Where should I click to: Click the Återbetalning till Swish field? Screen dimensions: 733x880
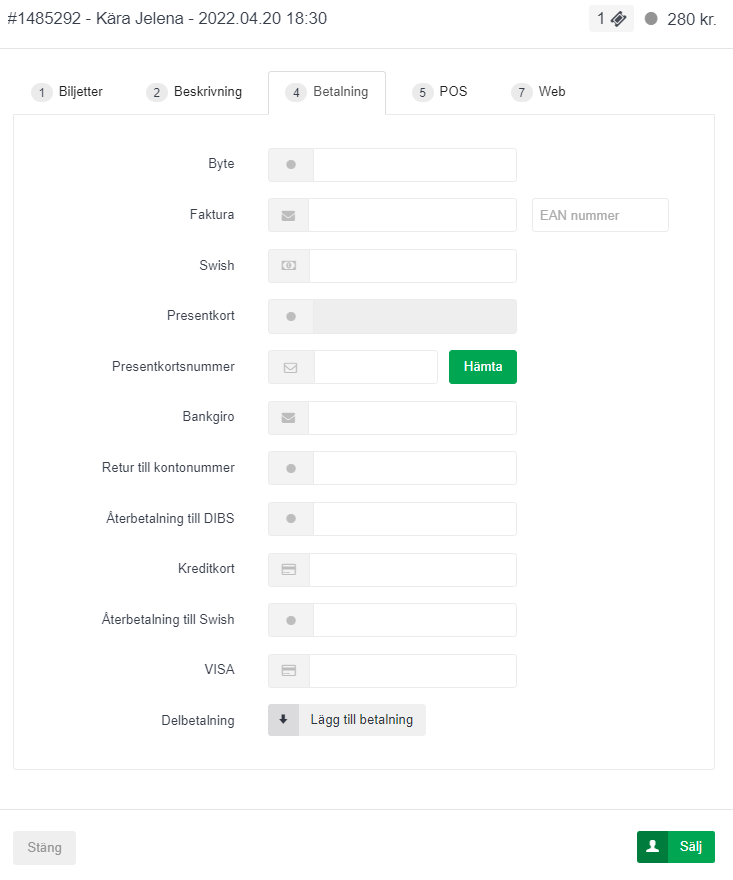coord(414,620)
